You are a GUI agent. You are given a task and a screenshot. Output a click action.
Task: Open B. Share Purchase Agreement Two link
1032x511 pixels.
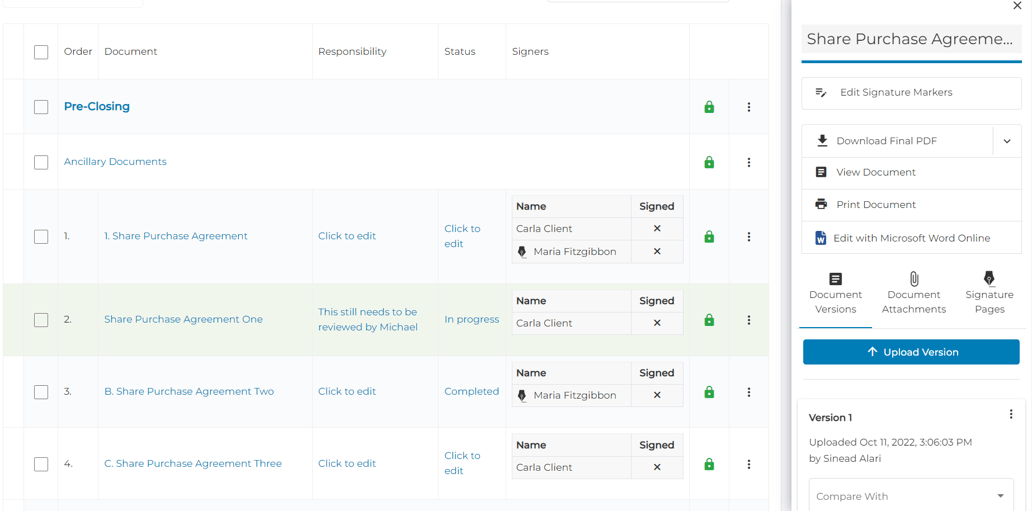189,392
